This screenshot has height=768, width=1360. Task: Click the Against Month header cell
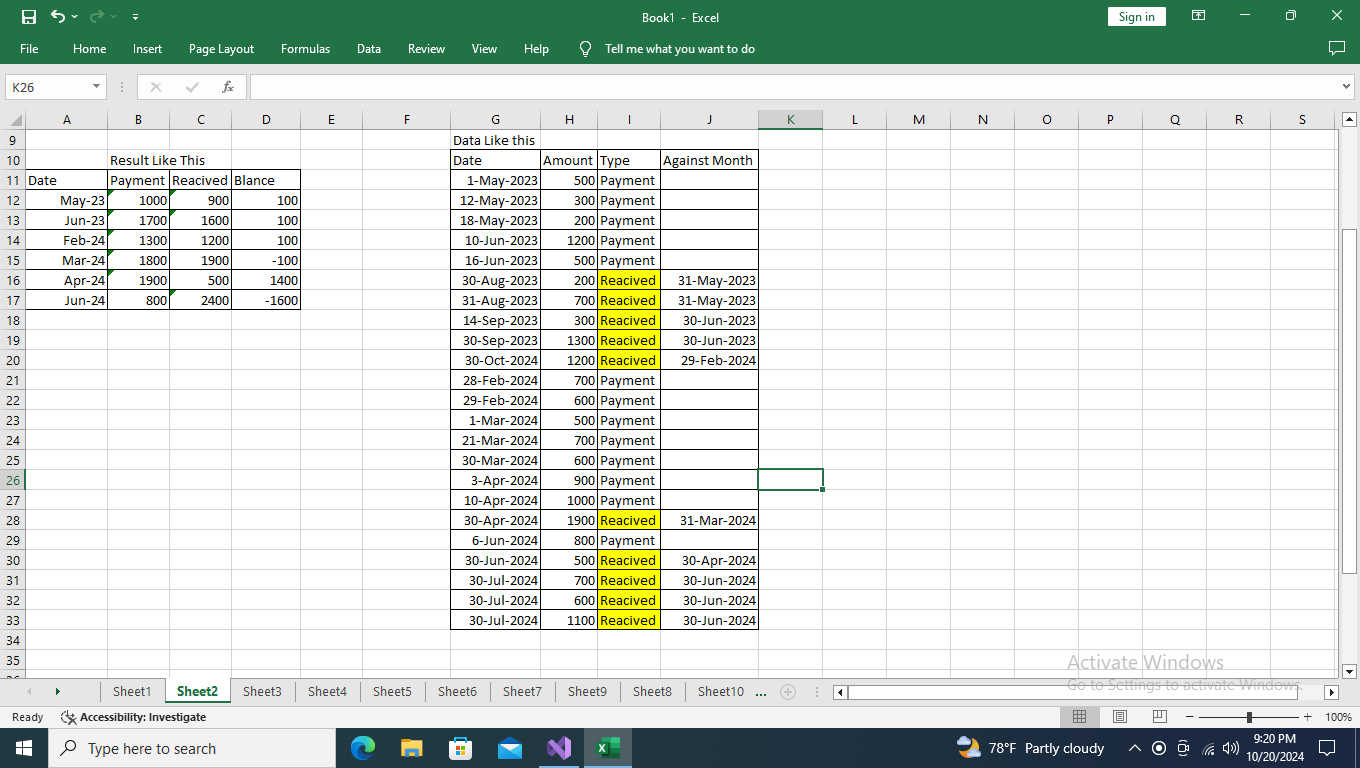[709, 160]
